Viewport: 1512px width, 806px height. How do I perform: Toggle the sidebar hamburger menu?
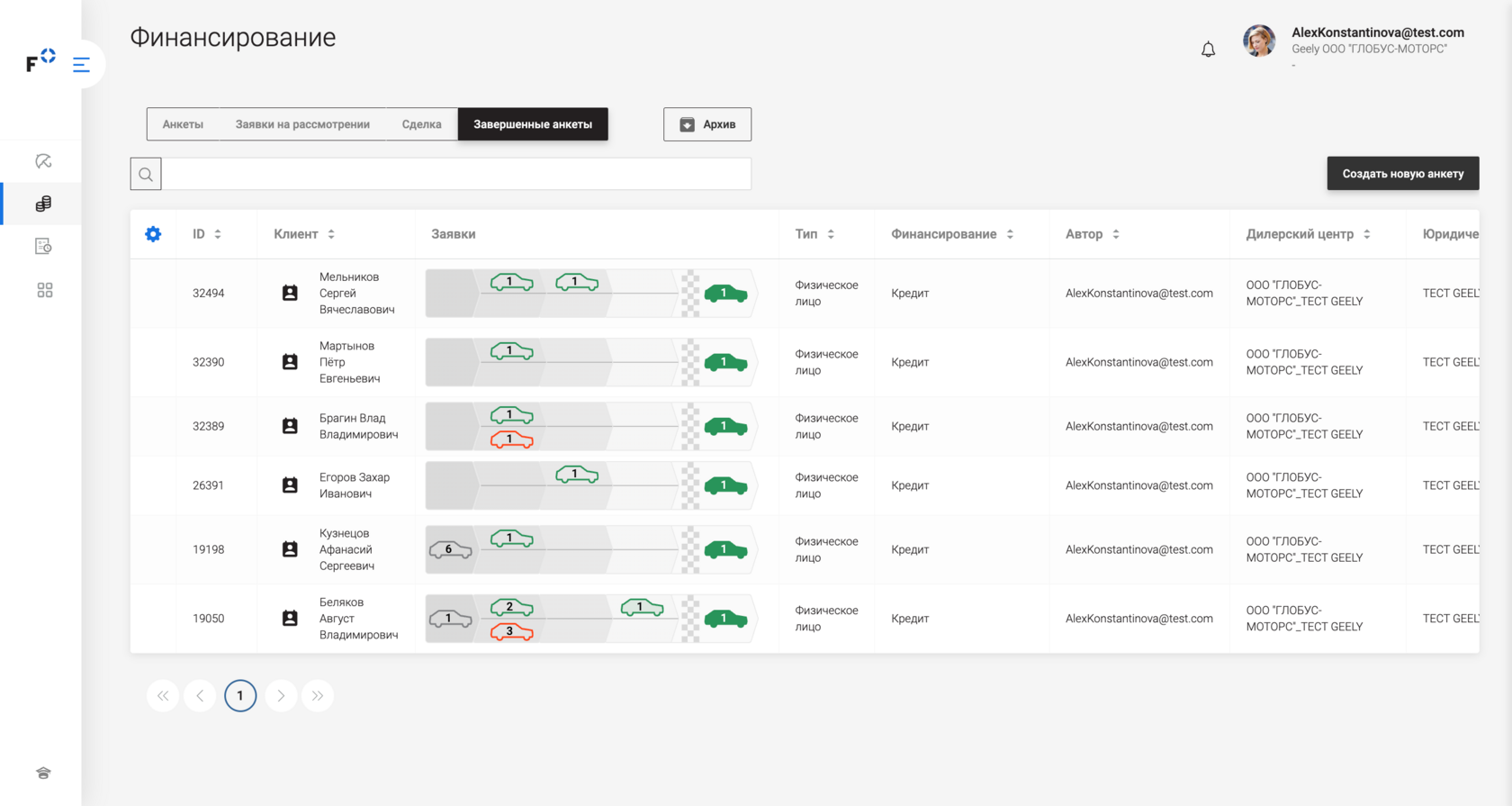click(81, 65)
